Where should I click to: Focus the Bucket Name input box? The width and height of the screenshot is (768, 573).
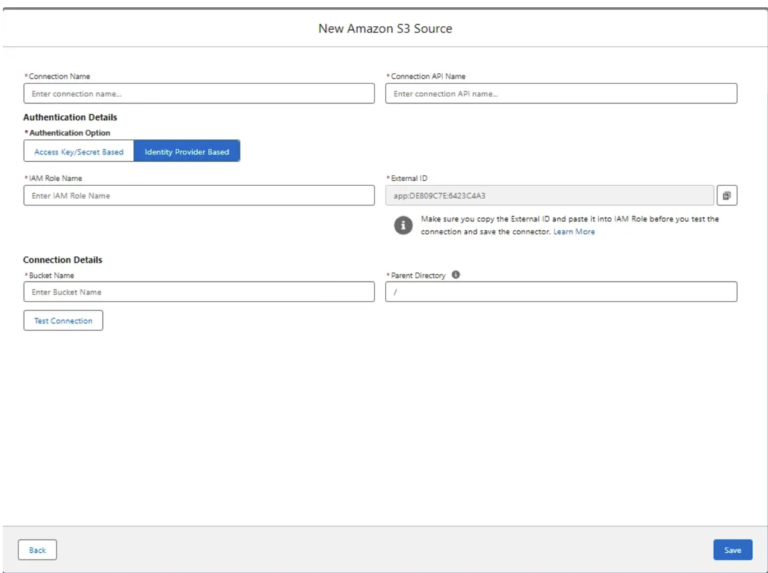pos(199,292)
